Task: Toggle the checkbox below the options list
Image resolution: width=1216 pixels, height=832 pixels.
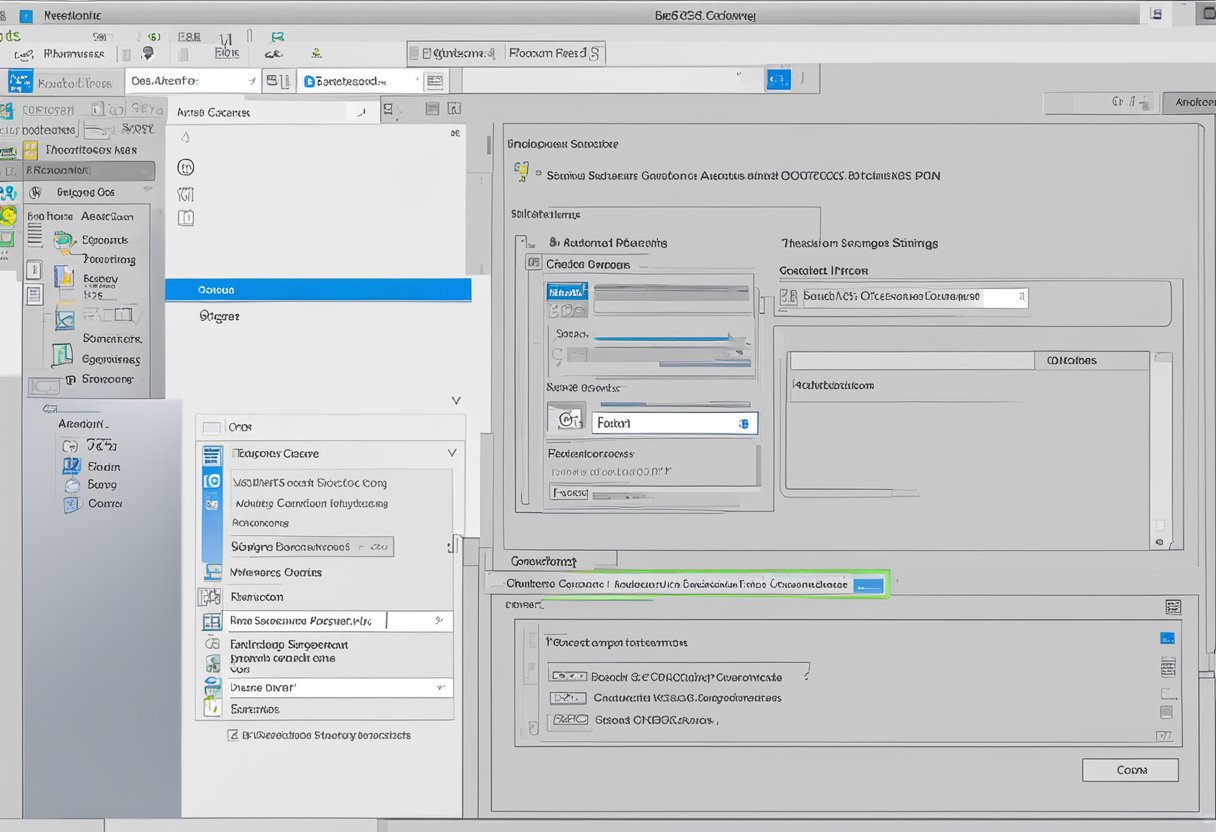Action: tap(233, 735)
